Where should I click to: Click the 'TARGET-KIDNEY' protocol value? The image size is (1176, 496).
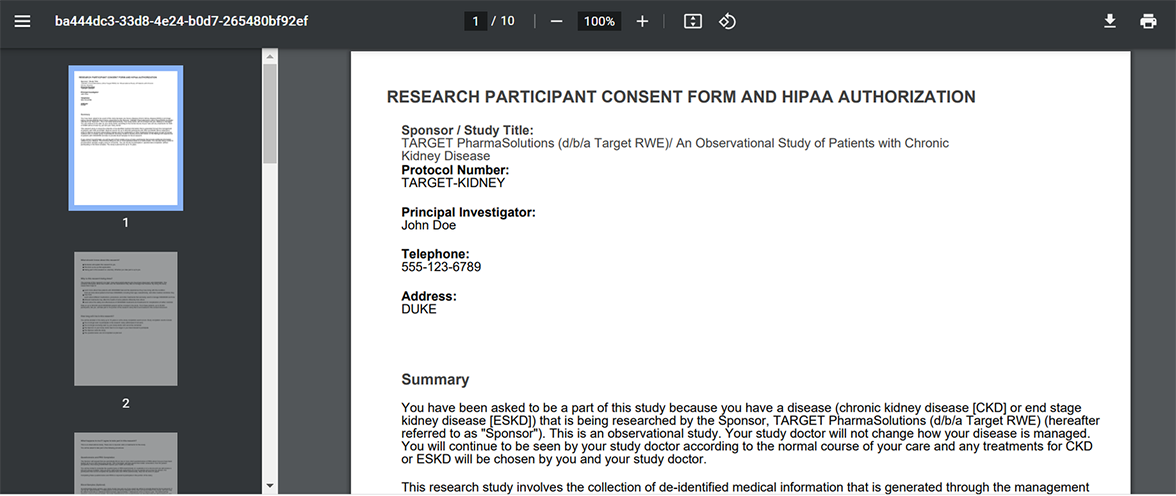[453, 182]
